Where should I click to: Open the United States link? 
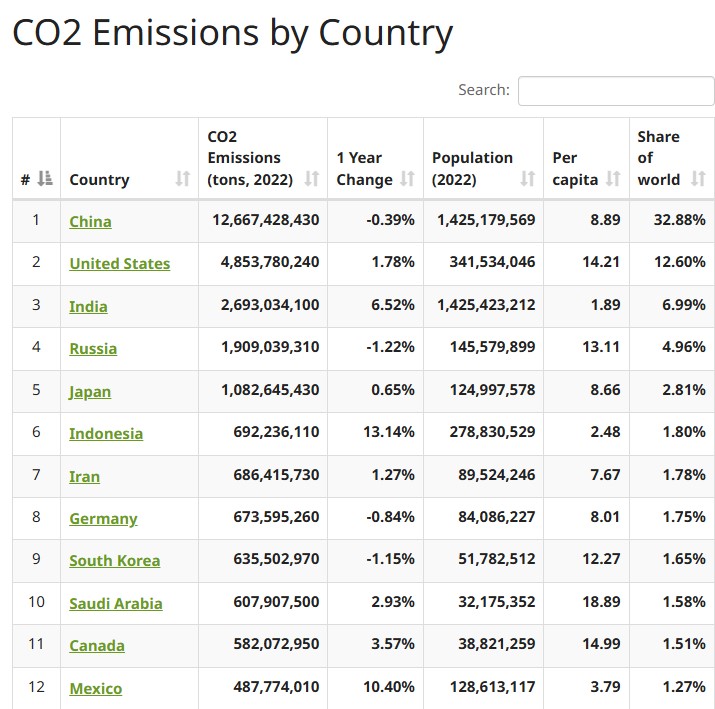coord(119,264)
